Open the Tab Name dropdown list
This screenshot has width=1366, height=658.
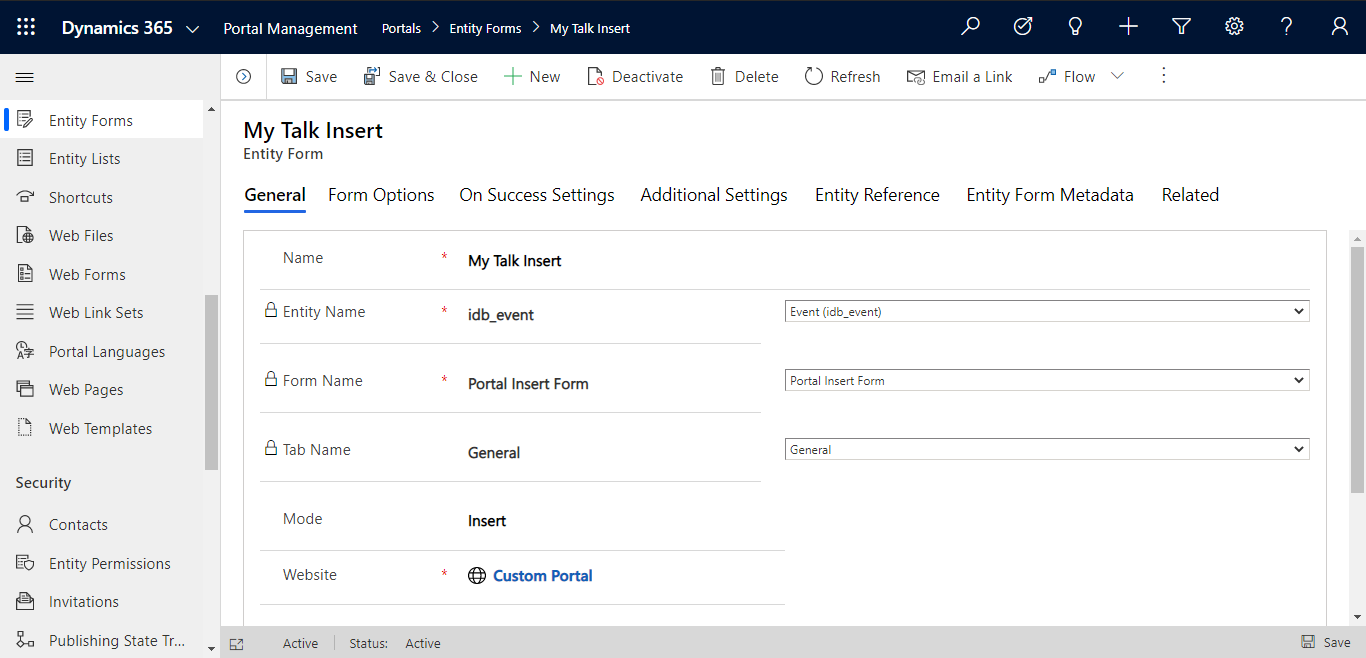point(1047,450)
